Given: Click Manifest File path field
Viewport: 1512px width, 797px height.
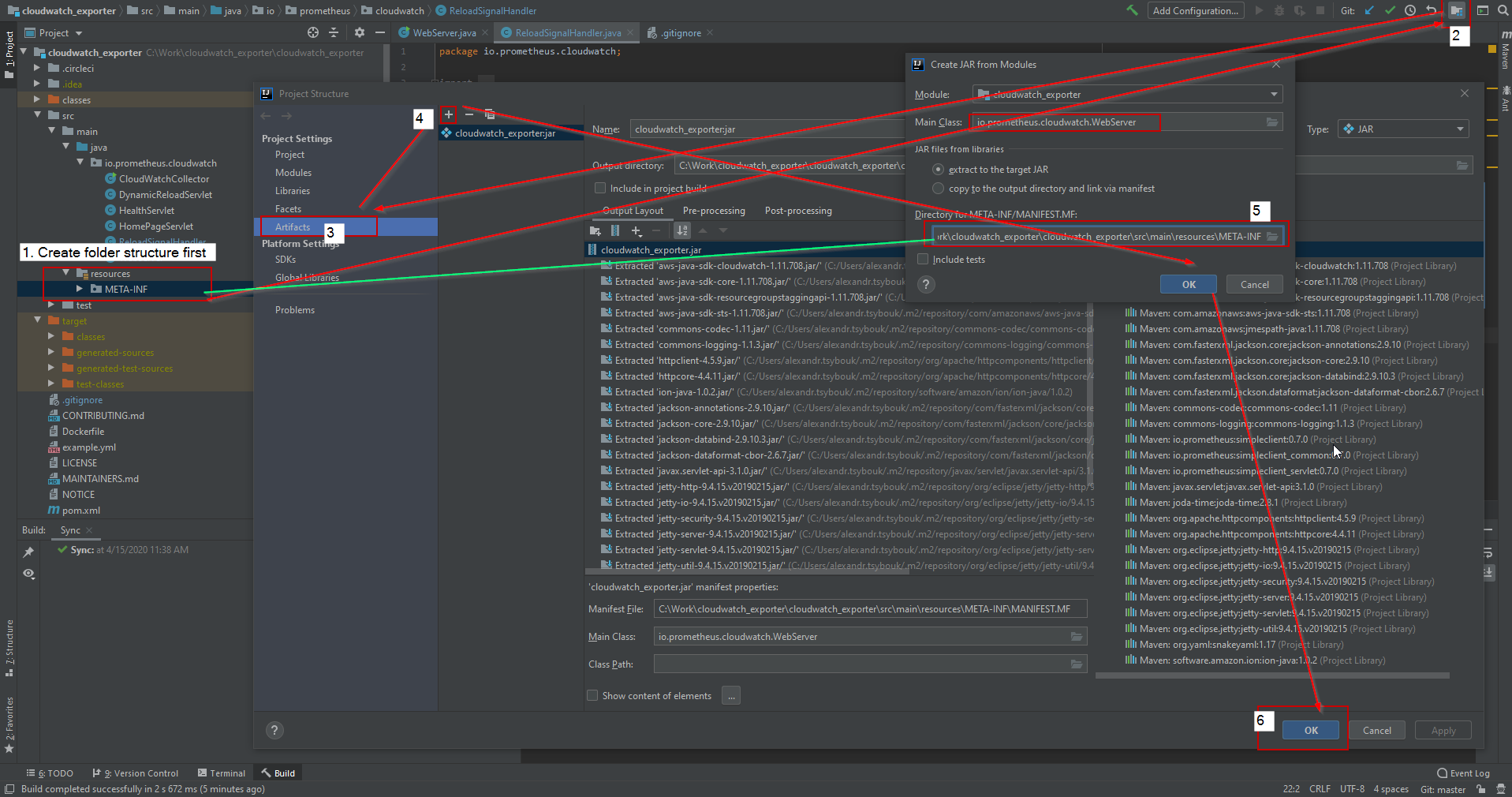Looking at the screenshot, I should [871, 608].
